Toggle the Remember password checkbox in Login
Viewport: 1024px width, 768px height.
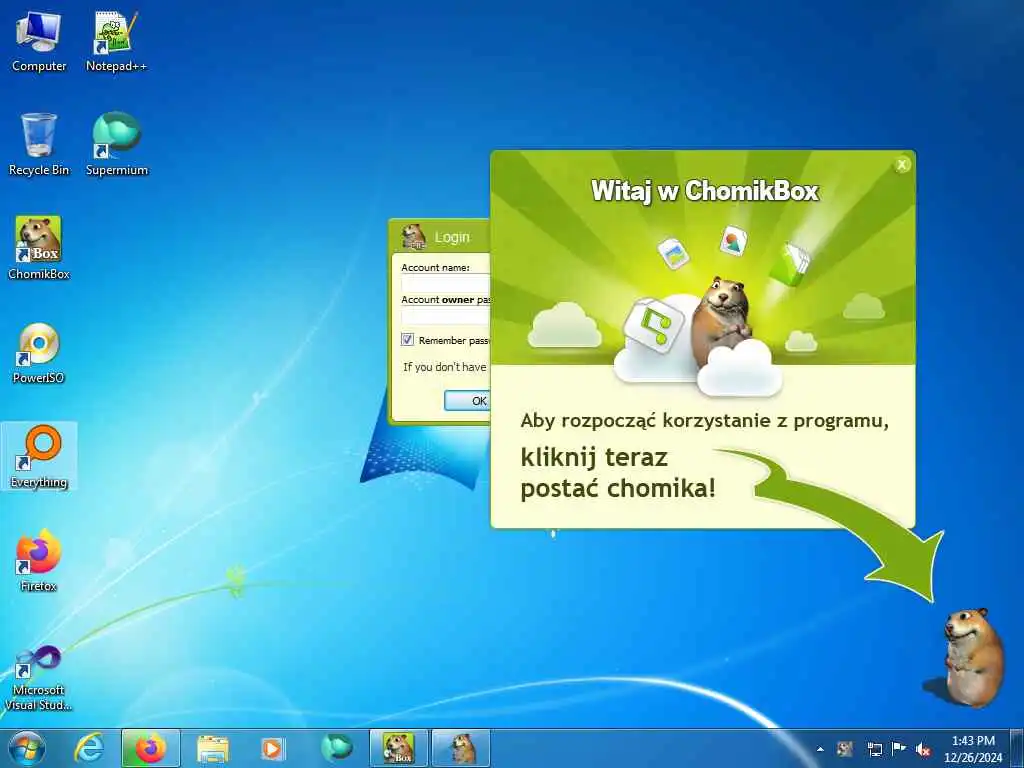[x=408, y=340]
